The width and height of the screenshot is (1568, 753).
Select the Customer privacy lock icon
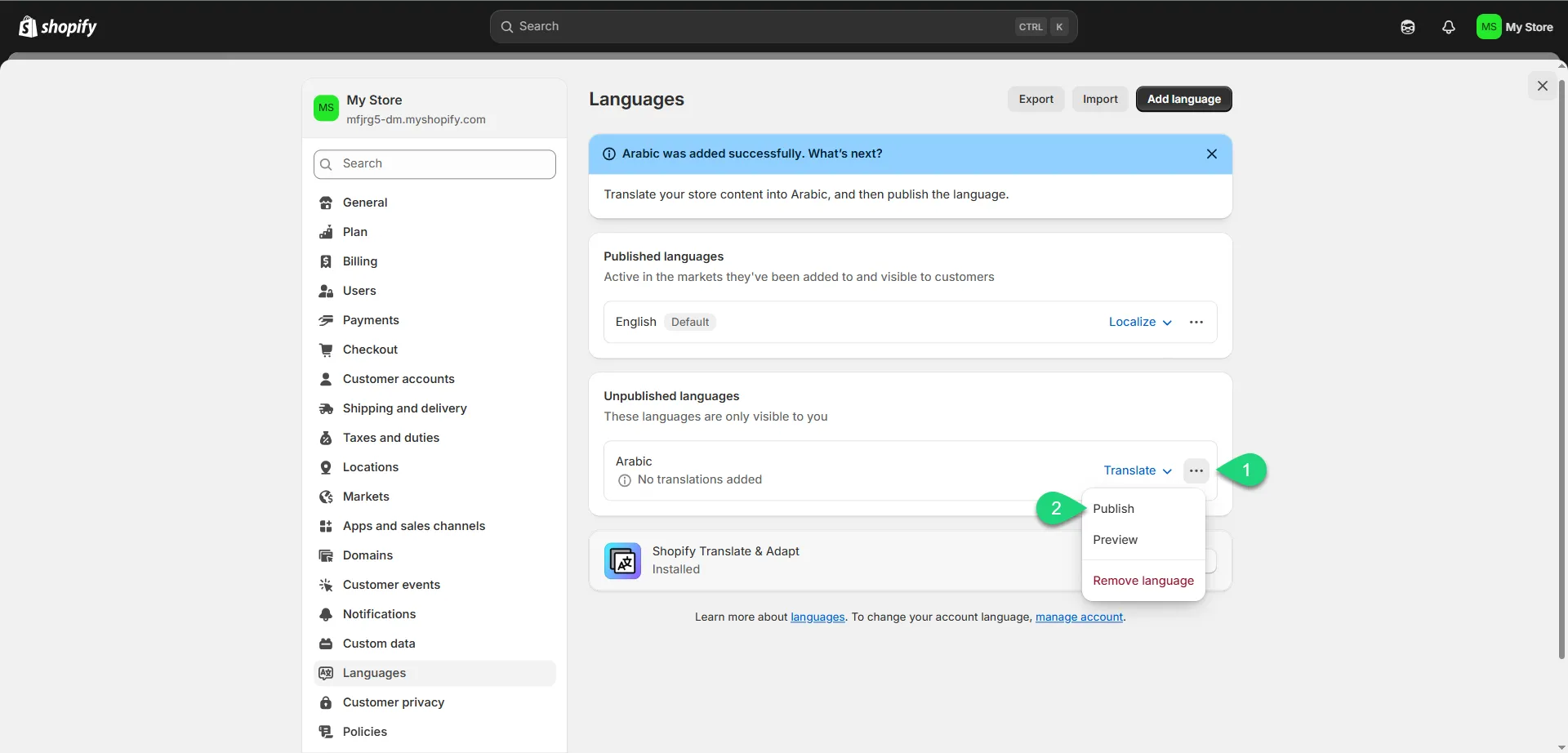(x=326, y=702)
